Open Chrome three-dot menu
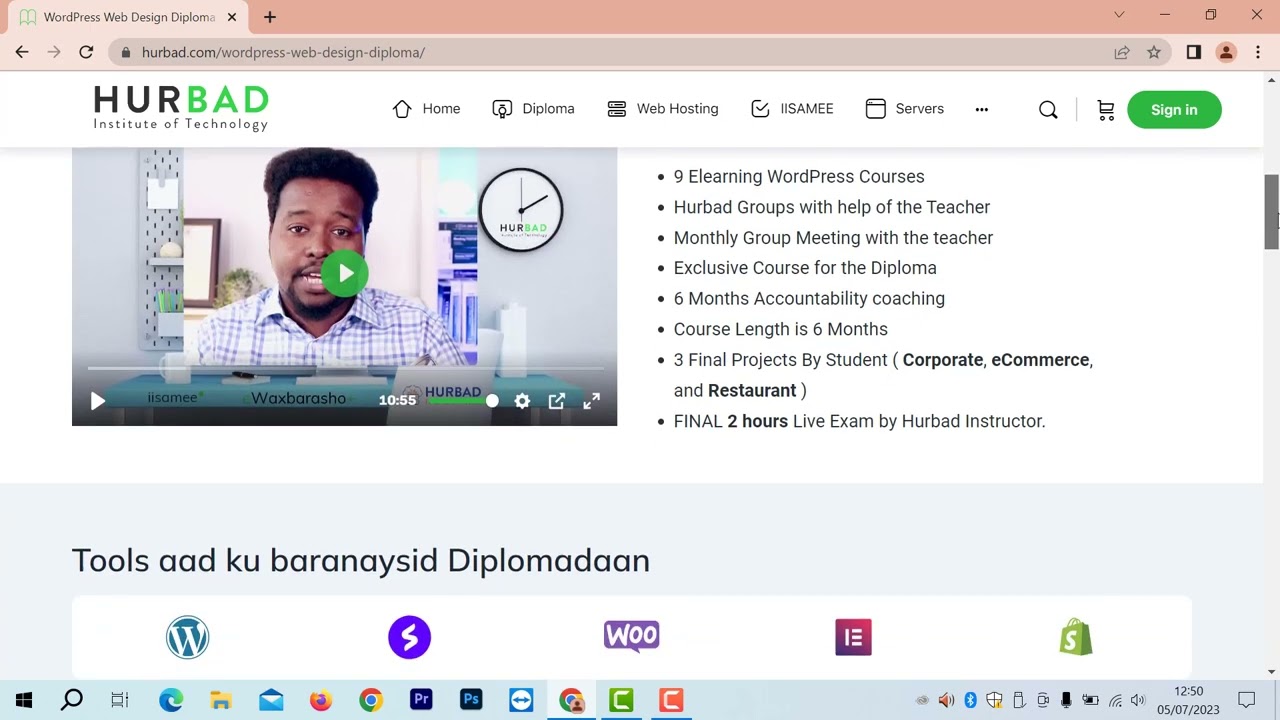1280x720 pixels. (1258, 52)
